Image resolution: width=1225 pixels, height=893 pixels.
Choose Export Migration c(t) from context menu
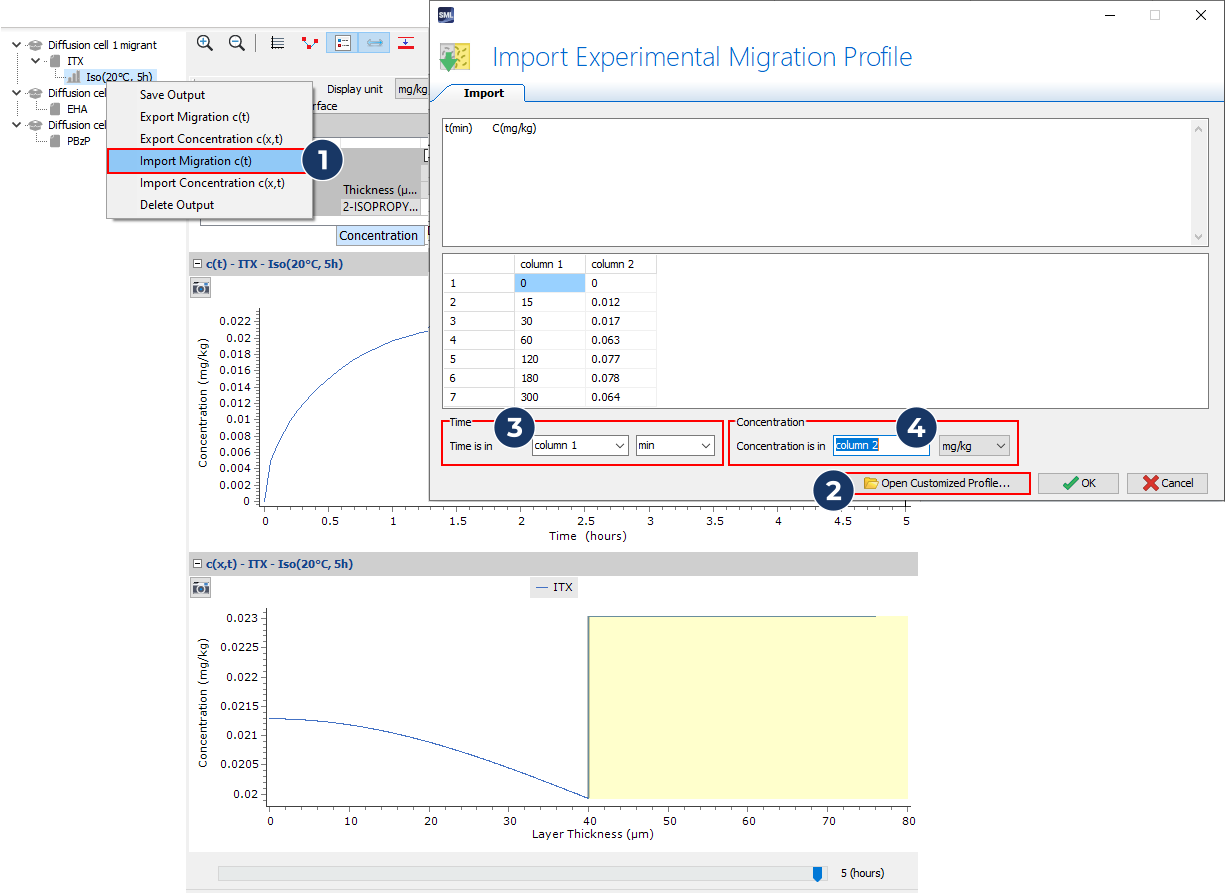tap(194, 117)
